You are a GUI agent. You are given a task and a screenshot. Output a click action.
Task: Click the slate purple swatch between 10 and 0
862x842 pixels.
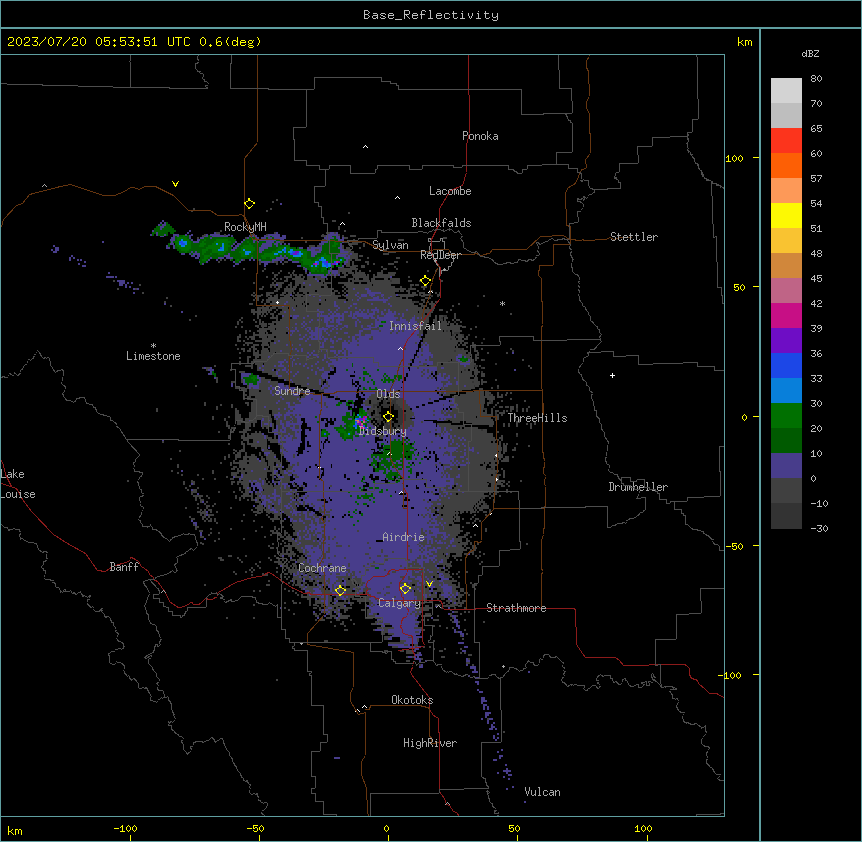[x=786, y=466]
